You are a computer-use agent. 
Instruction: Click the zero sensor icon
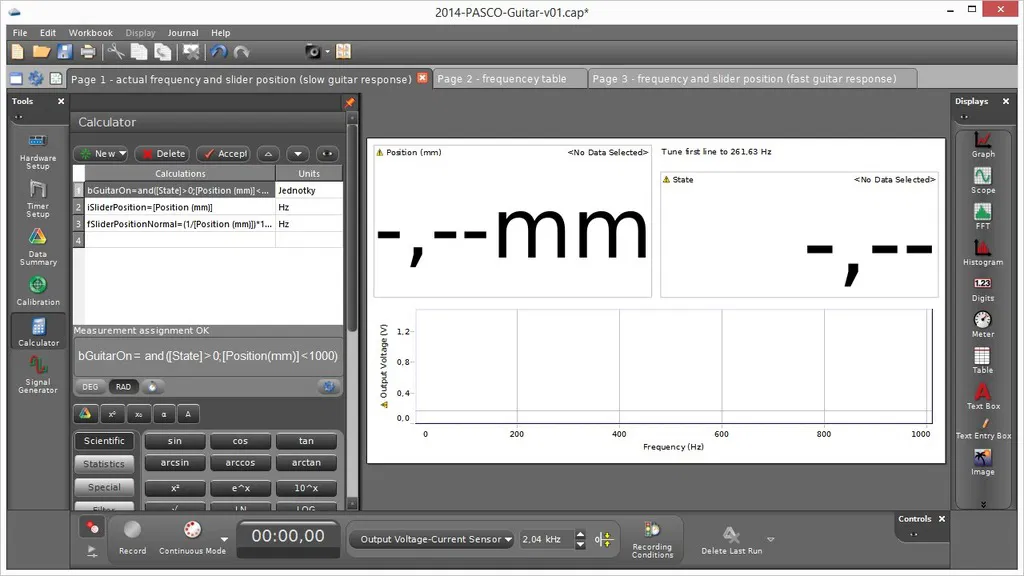point(604,539)
